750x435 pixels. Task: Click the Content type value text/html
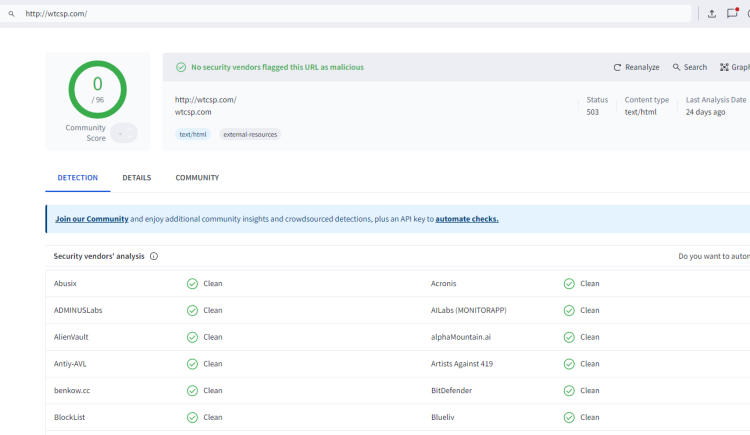click(x=640, y=112)
